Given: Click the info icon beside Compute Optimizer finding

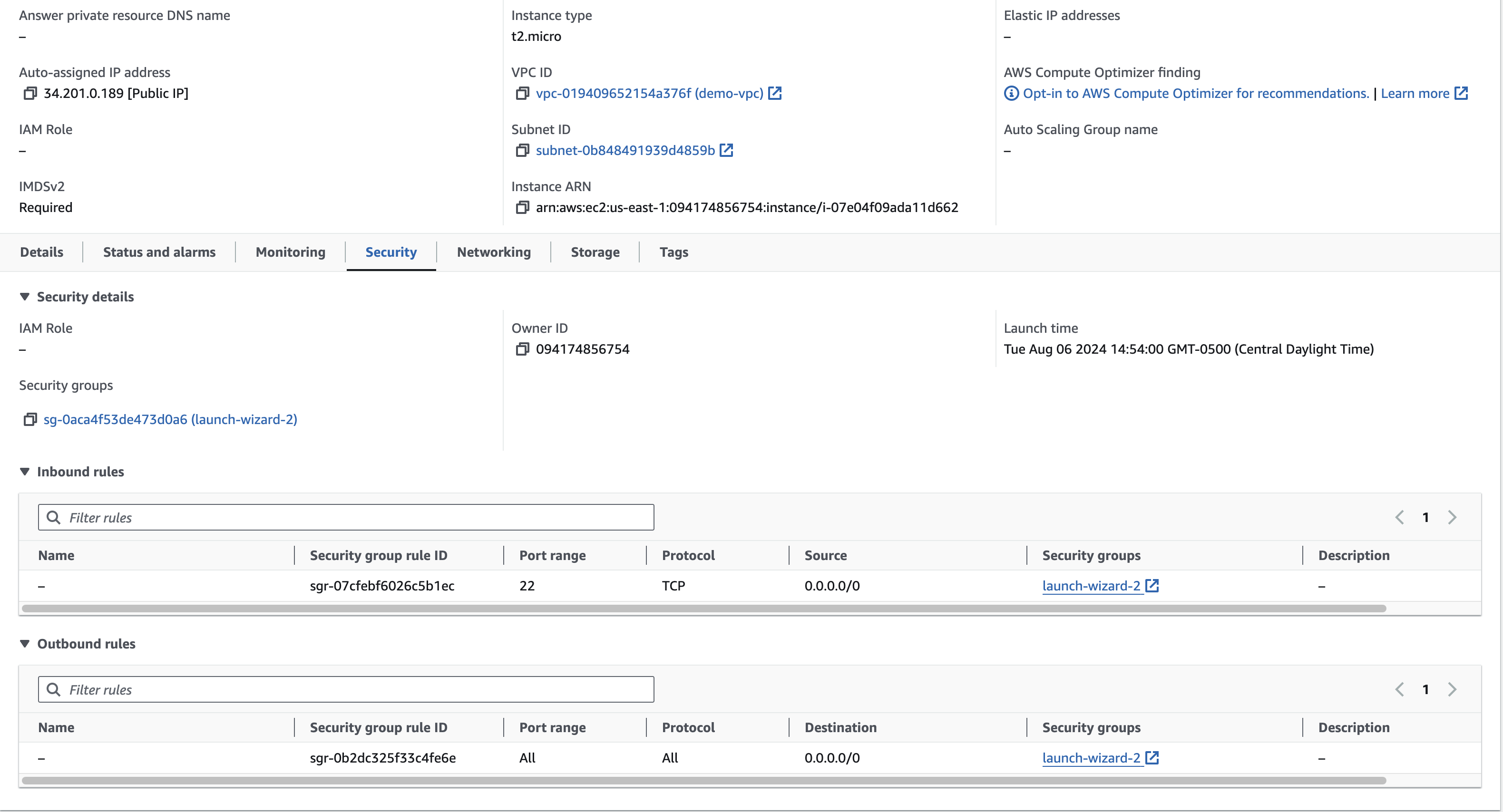Looking at the screenshot, I should [x=1011, y=93].
